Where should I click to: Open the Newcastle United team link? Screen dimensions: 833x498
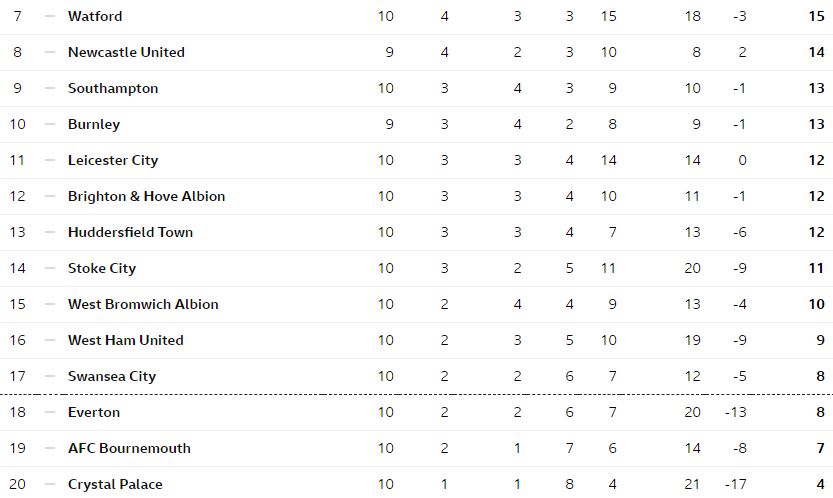126,53
